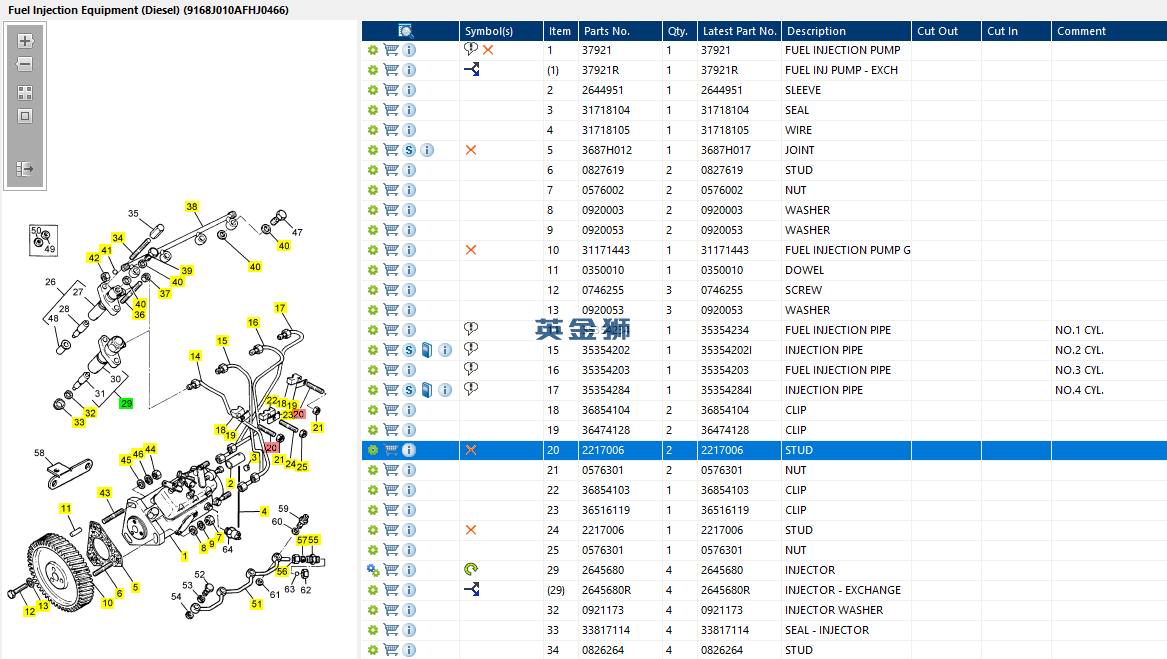Click part number 36474128 CLIP row
Image resolution: width=1167 pixels, height=659 pixels.
point(606,430)
